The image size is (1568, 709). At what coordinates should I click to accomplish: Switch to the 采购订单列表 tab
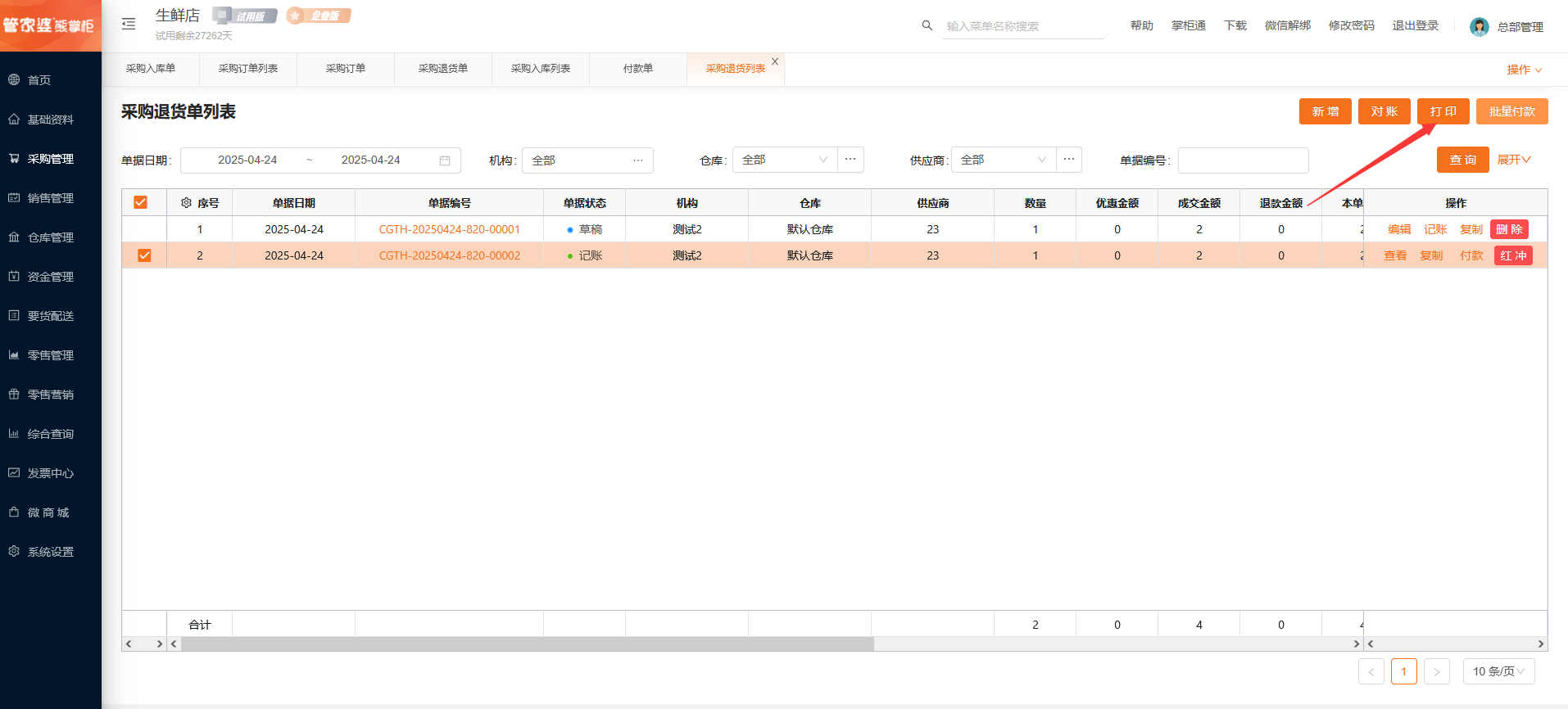[248, 69]
